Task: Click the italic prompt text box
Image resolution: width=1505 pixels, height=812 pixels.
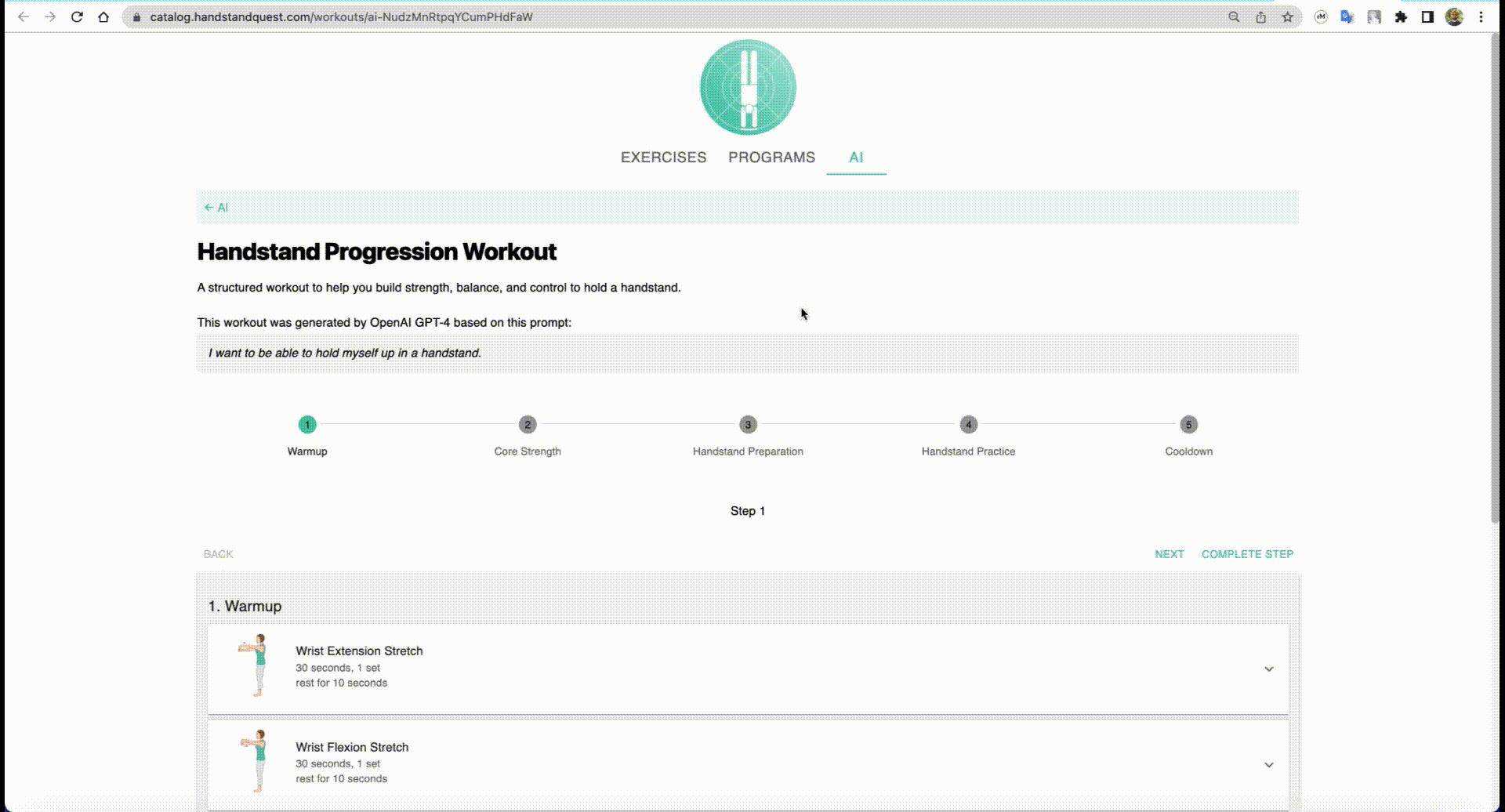Action: point(748,353)
